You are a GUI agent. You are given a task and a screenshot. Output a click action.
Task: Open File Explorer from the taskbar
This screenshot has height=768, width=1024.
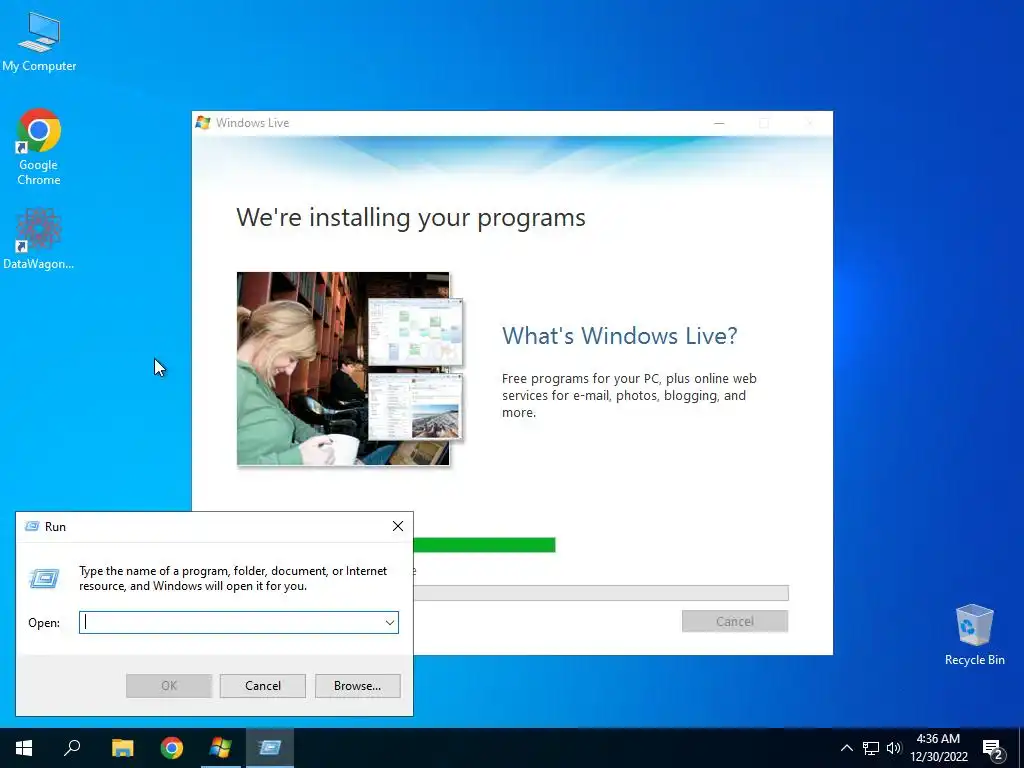tap(122, 748)
